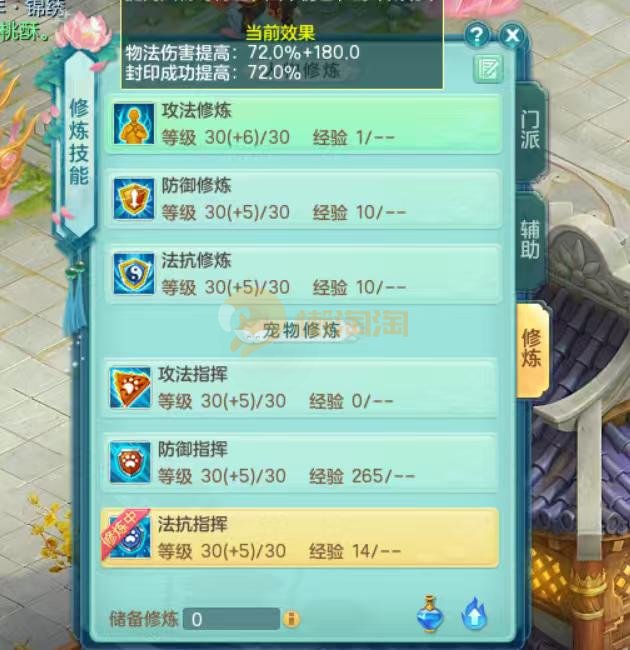Click the 法抗修炼 yin-yang shield icon
The width and height of the screenshot is (630, 650).
133,274
